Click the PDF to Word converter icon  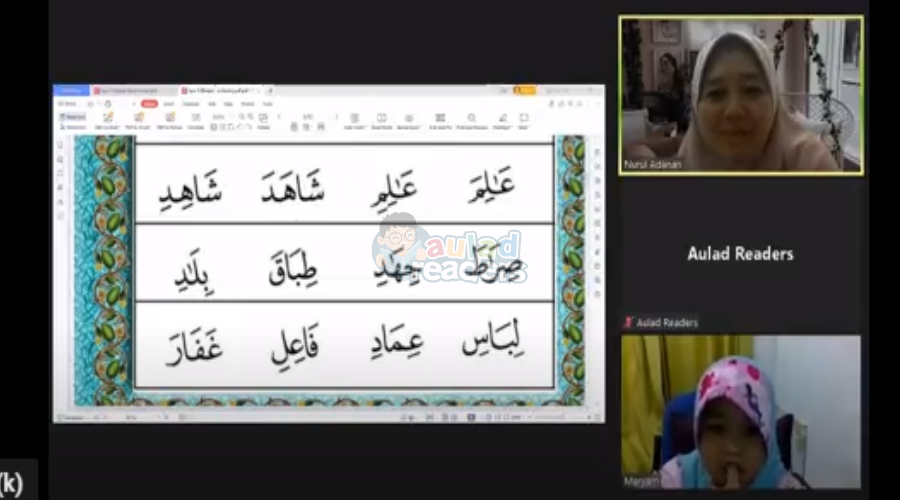pos(137,120)
